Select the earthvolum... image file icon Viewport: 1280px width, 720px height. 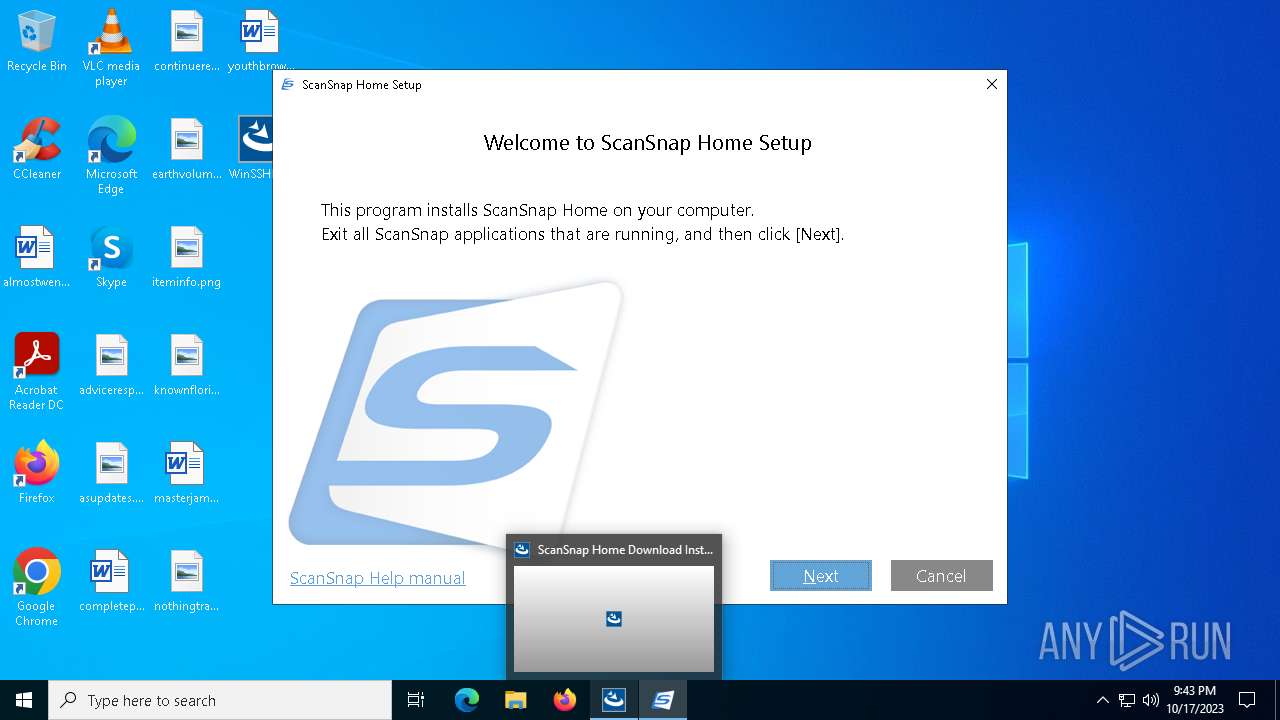[x=186, y=150]
